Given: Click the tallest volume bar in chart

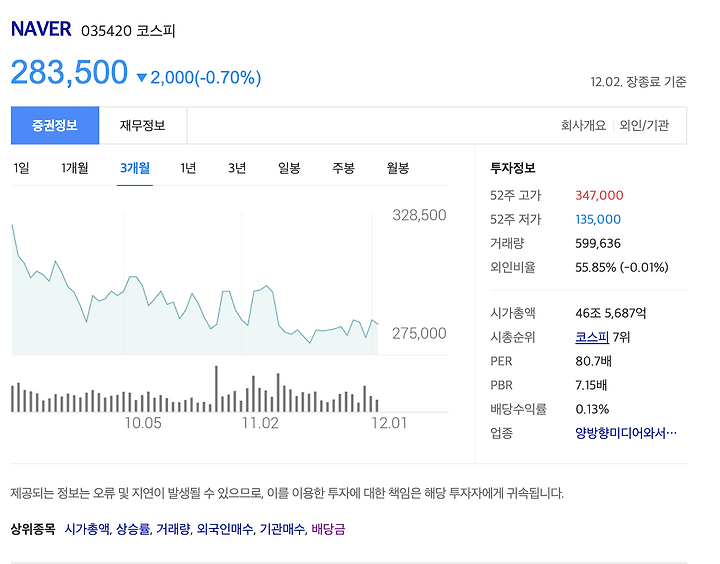Looking at the screenshot, I should [216, 389].
